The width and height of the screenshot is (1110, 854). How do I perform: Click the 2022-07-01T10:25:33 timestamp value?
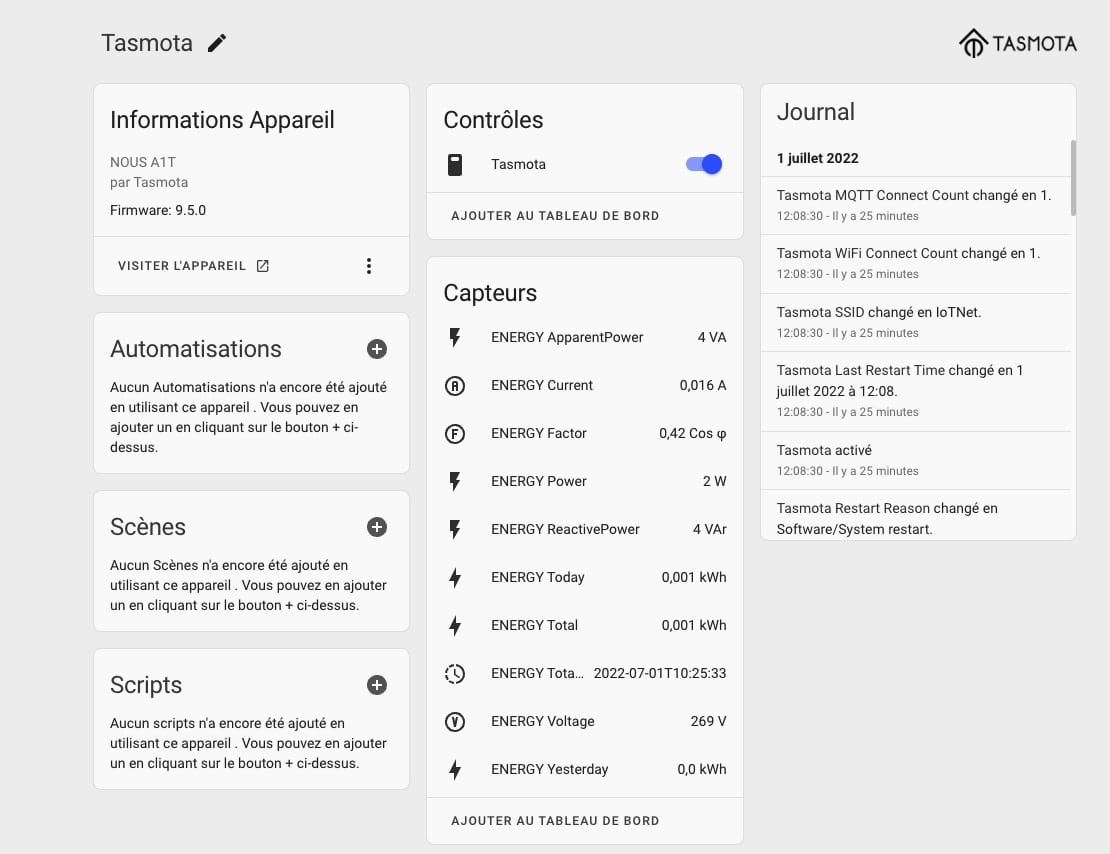click(x=660, y=673)
